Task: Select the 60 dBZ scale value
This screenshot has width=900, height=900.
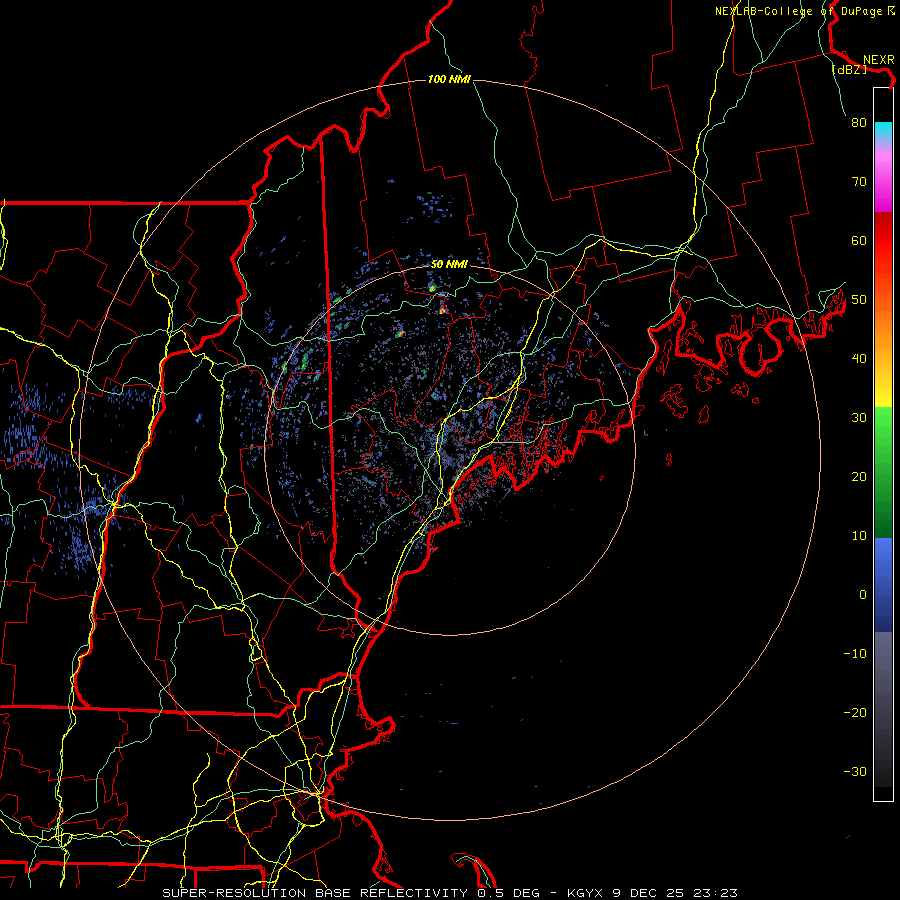Action: click(x=859, y=240)
